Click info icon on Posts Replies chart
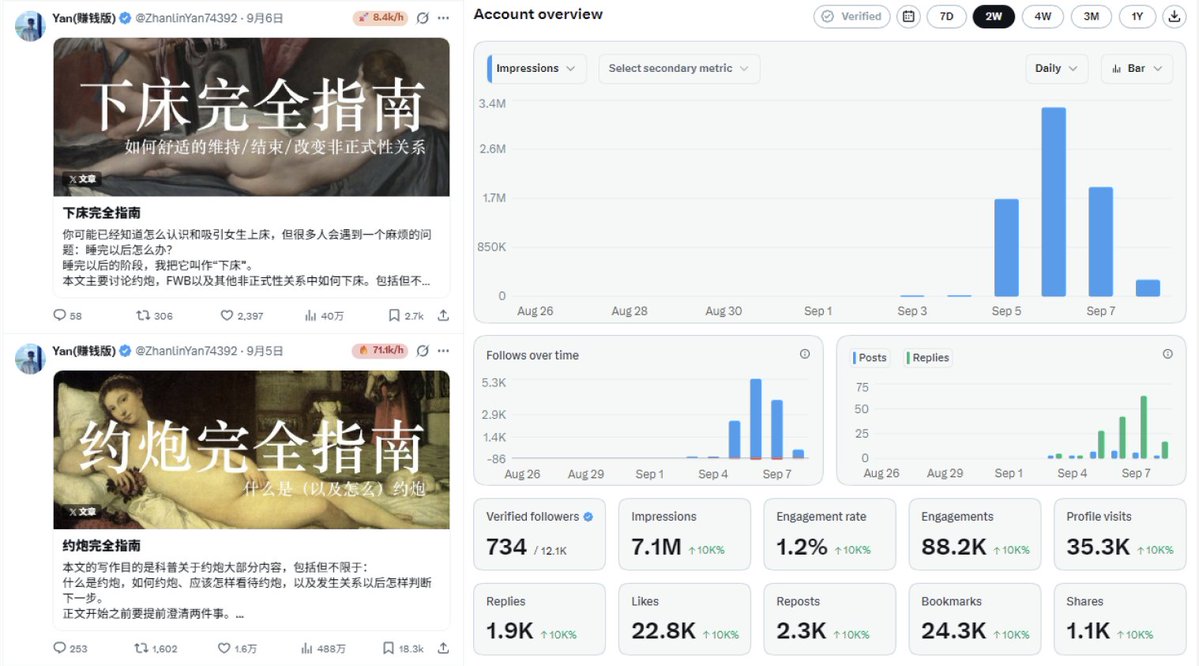The height and width of the screenshot is (666, 1199). click(1168, 354)
